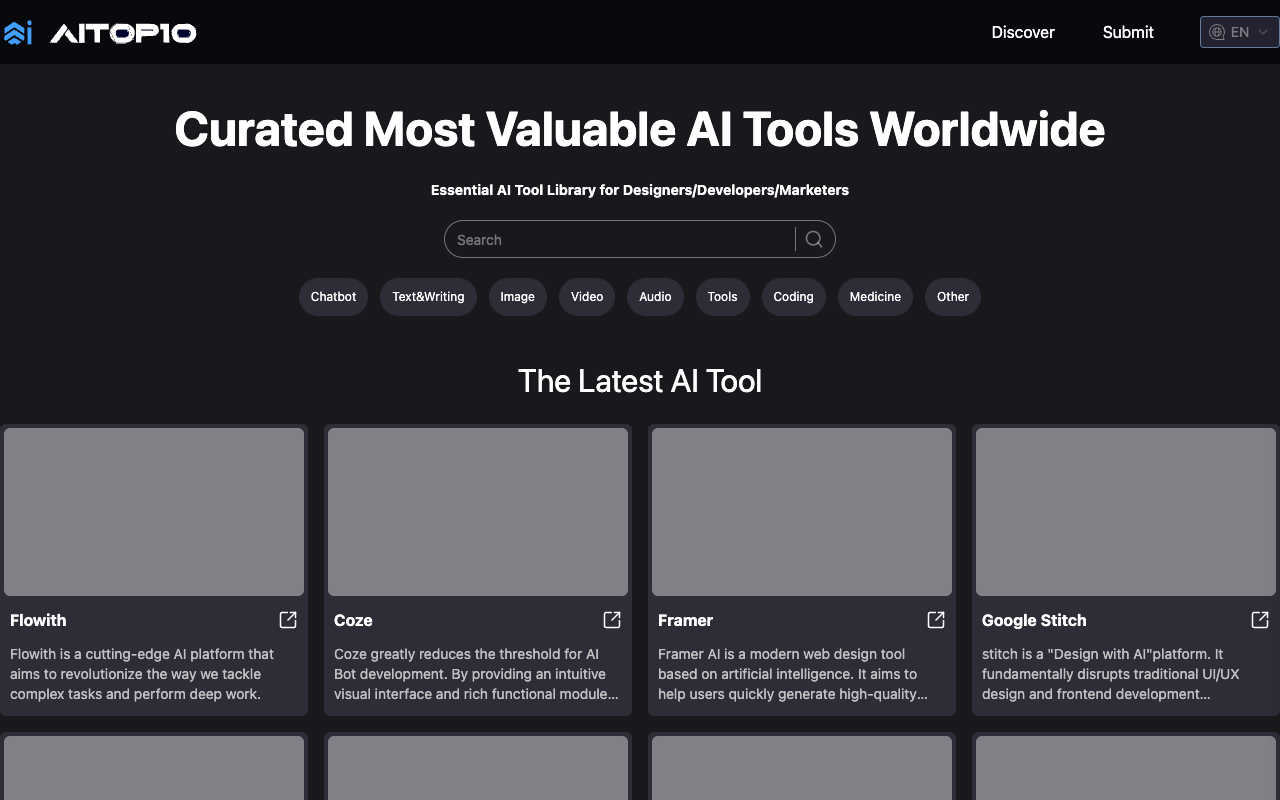Screen dimensions: 1280x800
Task: Expand the EN language dropdown
Action: [x=1239, y=32]
